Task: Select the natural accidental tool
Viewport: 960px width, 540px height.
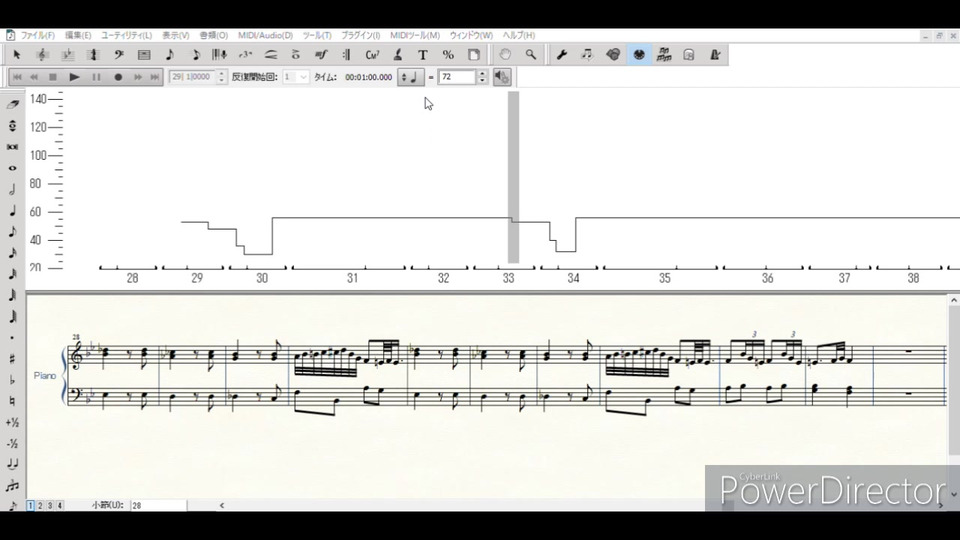Action: tap(12, 401)
